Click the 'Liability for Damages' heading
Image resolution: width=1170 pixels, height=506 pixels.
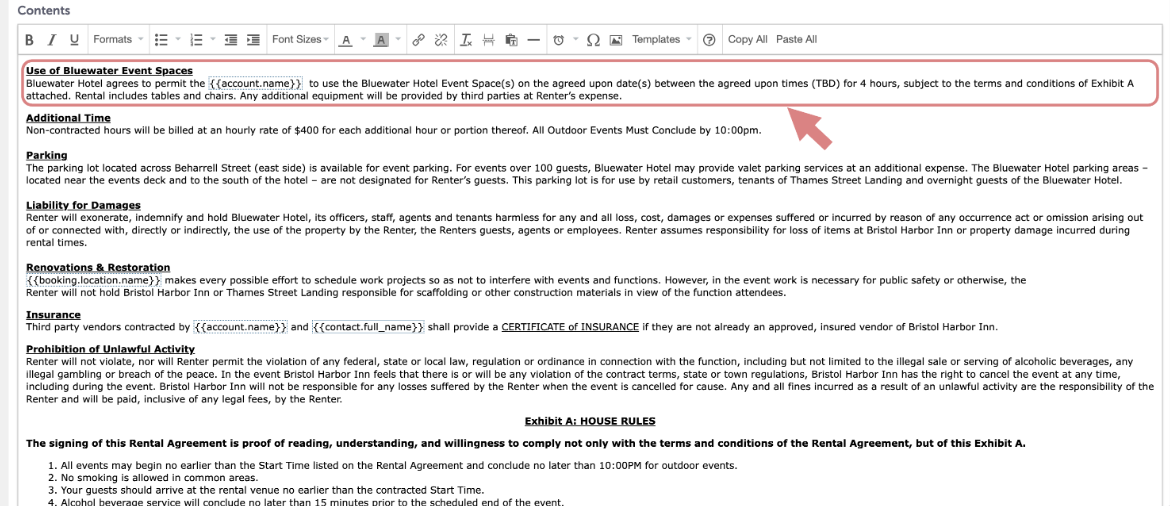tap(84, 205)
